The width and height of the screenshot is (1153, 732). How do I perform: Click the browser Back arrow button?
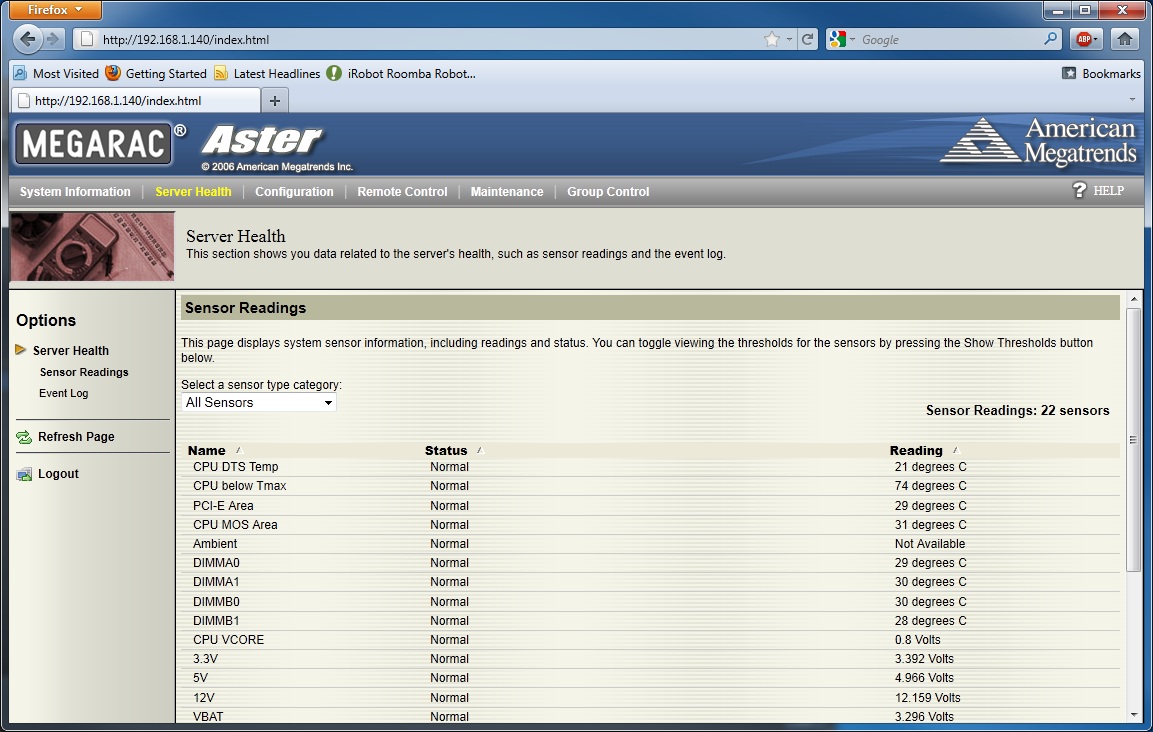click(28, 39)
